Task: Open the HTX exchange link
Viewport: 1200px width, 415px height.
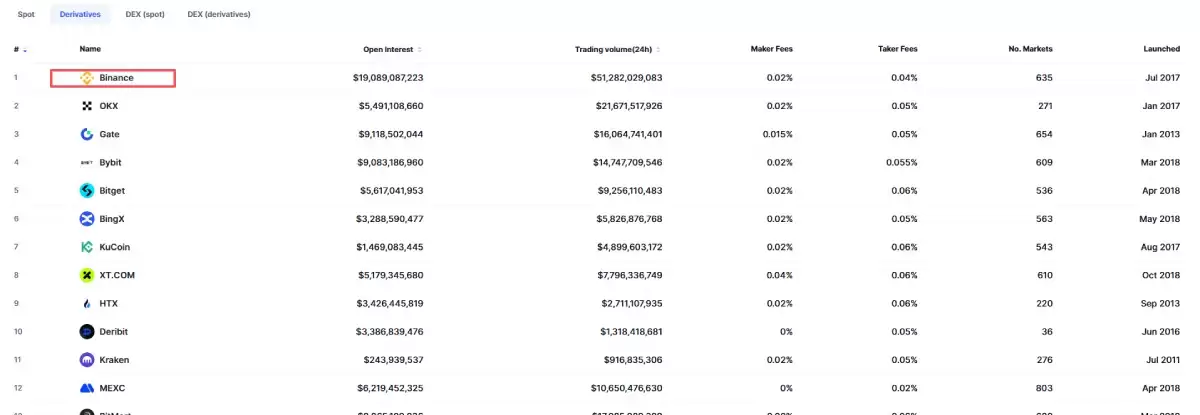Action: 109,303
